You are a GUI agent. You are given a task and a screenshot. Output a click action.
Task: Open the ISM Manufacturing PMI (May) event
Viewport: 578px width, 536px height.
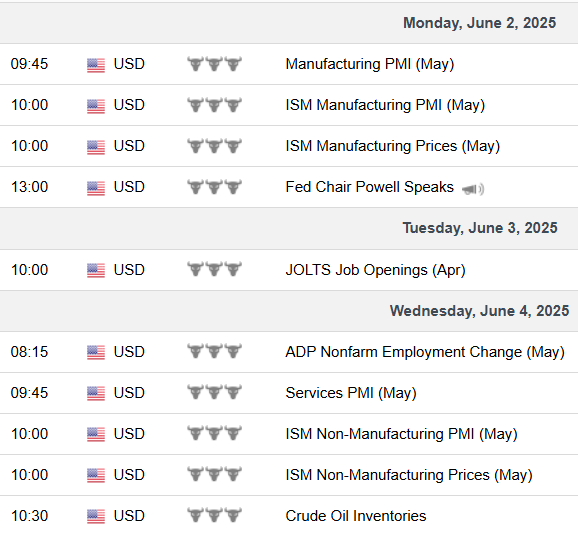[x=385, y=105]
